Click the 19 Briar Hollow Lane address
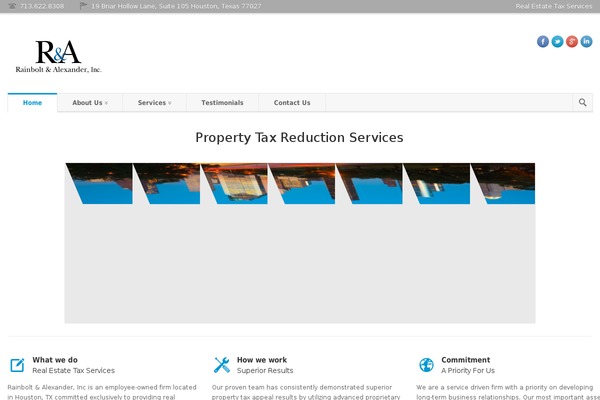This screenshot has height=400, width=600. tap(176, 6)
